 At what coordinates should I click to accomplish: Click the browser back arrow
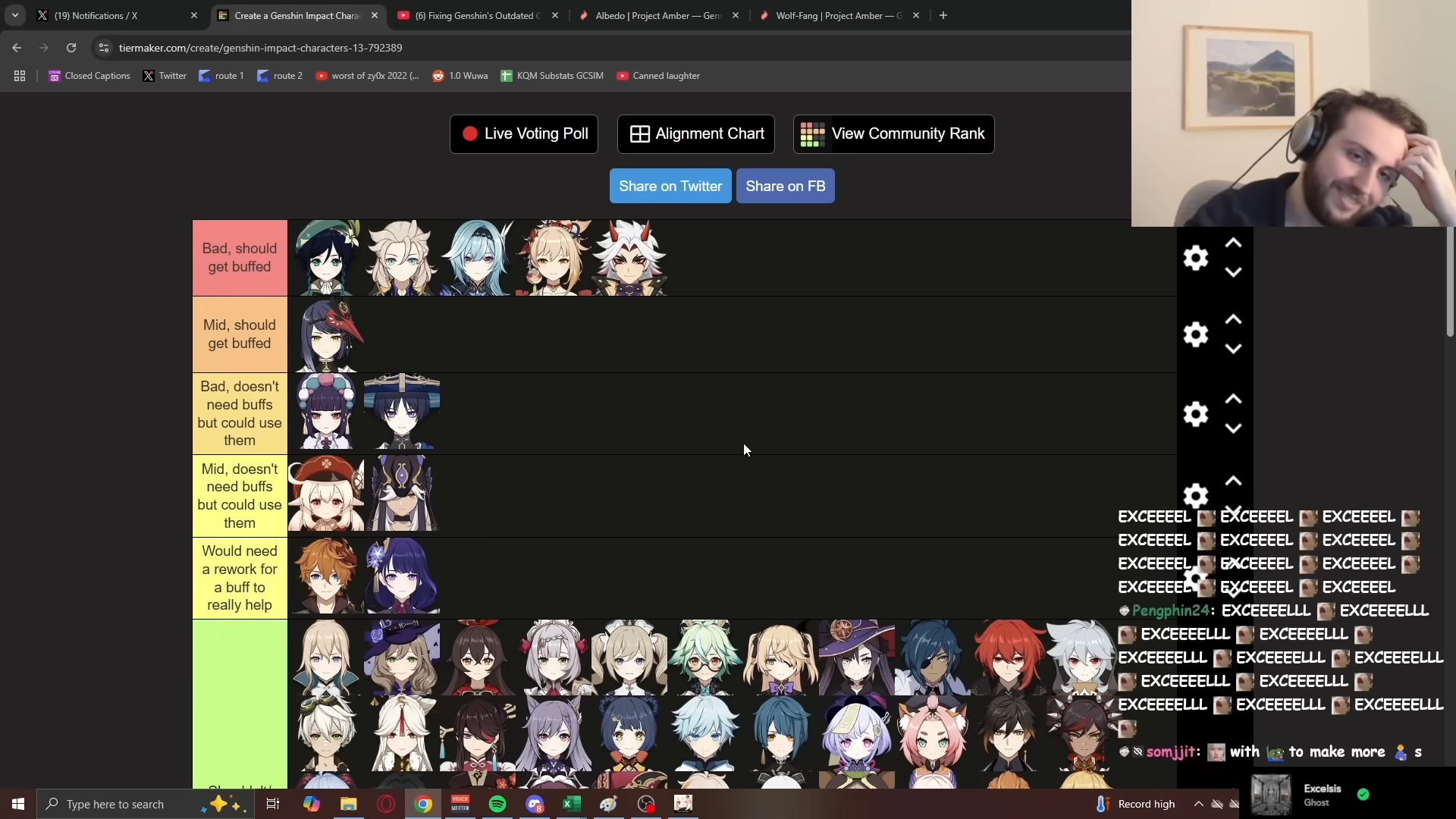17,48
